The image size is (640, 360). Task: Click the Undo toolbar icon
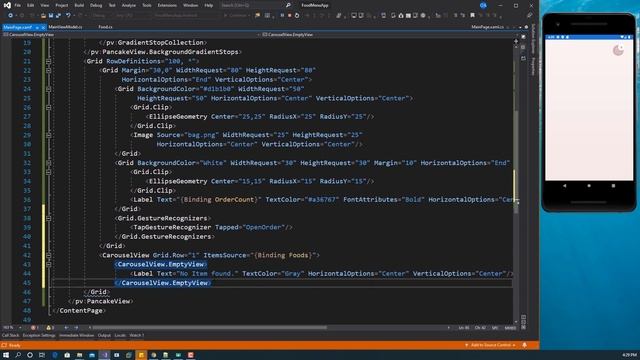68,16
